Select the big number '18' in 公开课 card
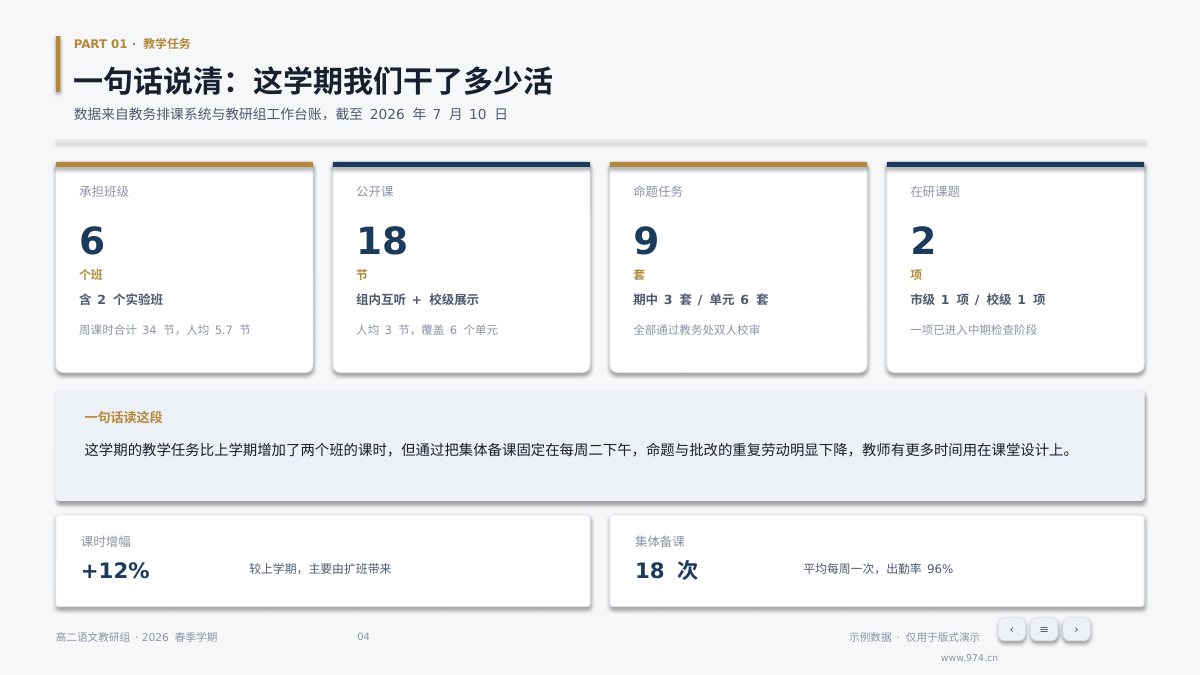Image resolution: width=1200 pixels, height=675 pixels. 382,241
